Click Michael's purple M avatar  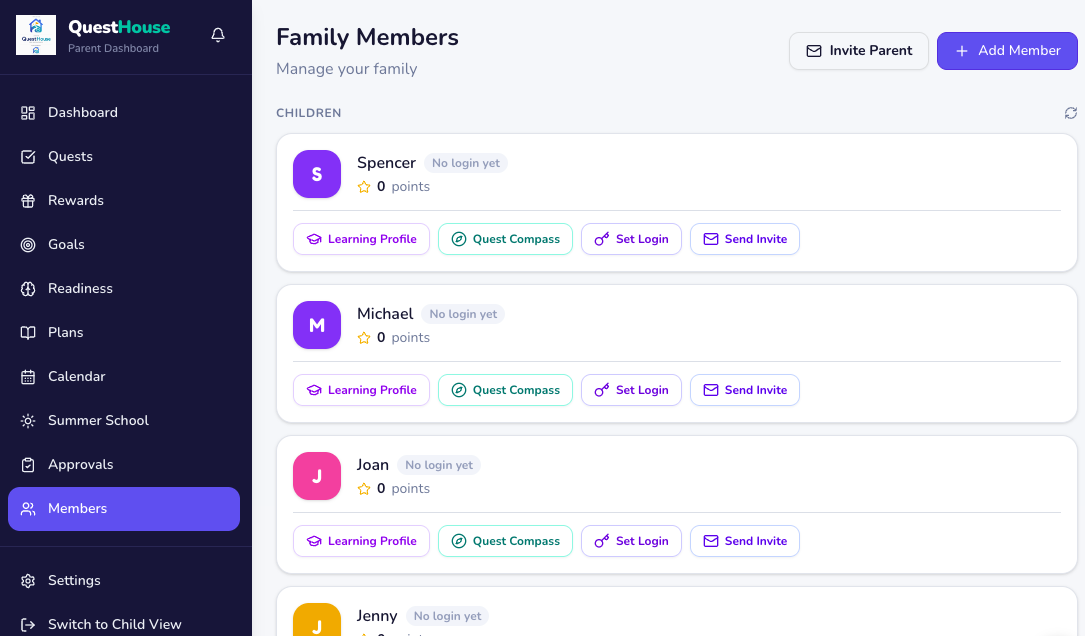click(317, 325)
